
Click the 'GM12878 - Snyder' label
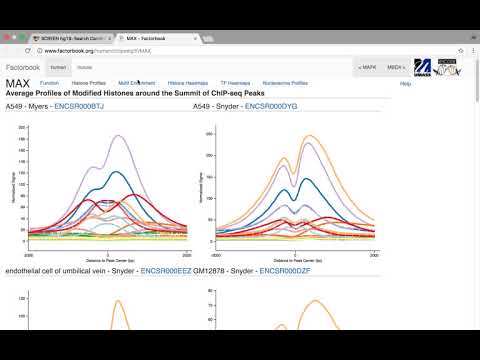pyautogui.click(x=223, y=271)
